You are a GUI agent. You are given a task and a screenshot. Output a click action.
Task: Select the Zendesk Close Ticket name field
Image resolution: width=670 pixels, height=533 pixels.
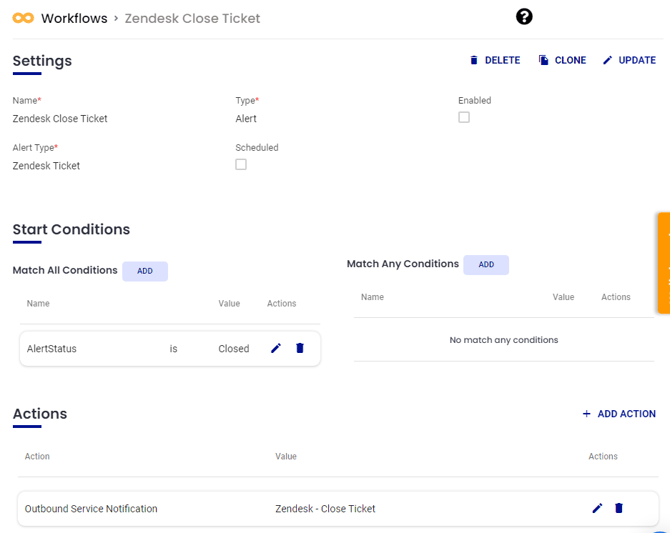pyautogui.click(x=60, y=119)
